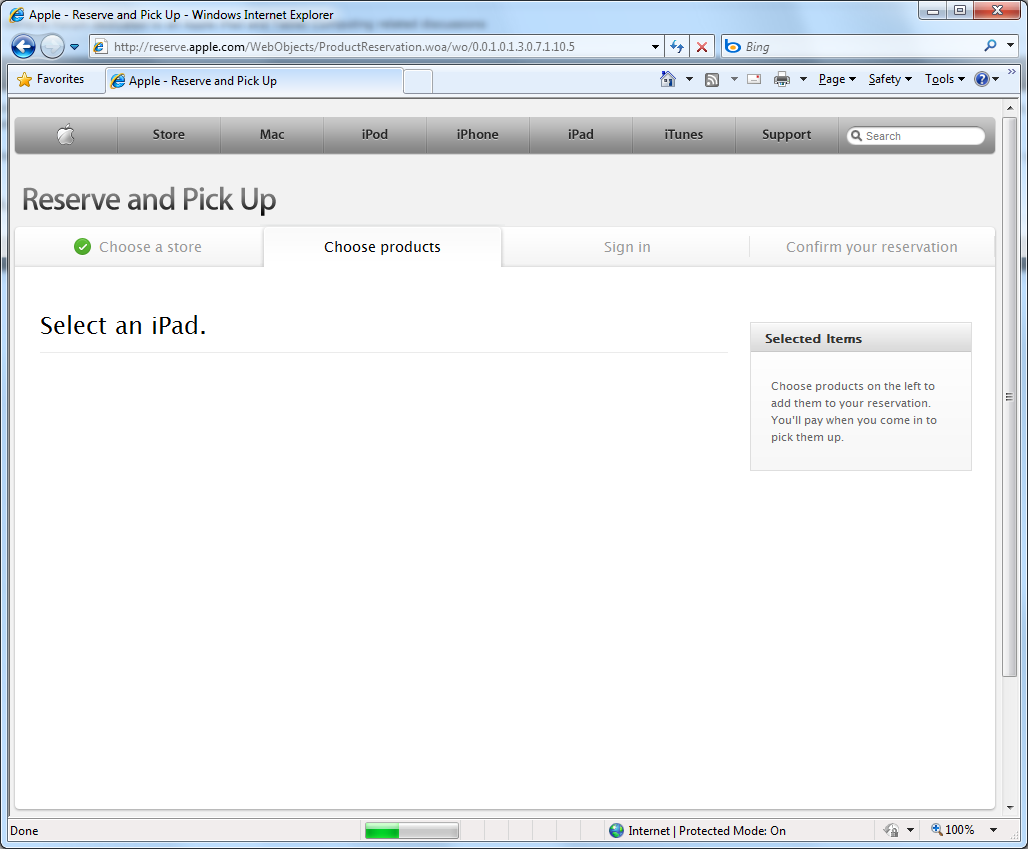Viewport: 1028px width, 849px height.
Task: Expand the security status dropdown arrow
Action: pos(910,831)
